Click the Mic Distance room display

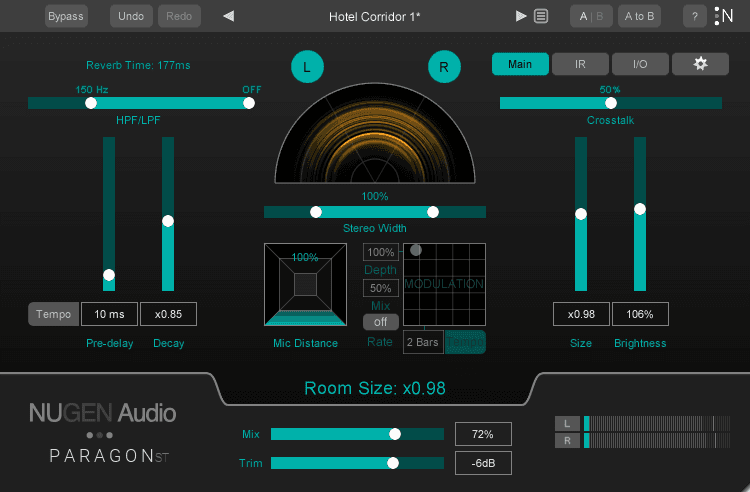coord(305,284)
